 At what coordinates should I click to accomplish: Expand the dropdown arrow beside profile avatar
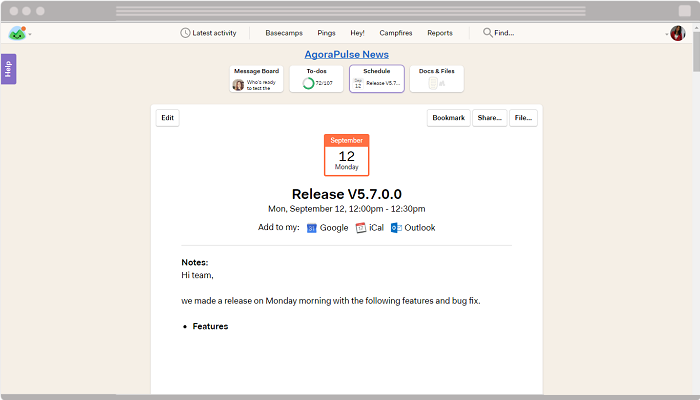coord(667,34)
